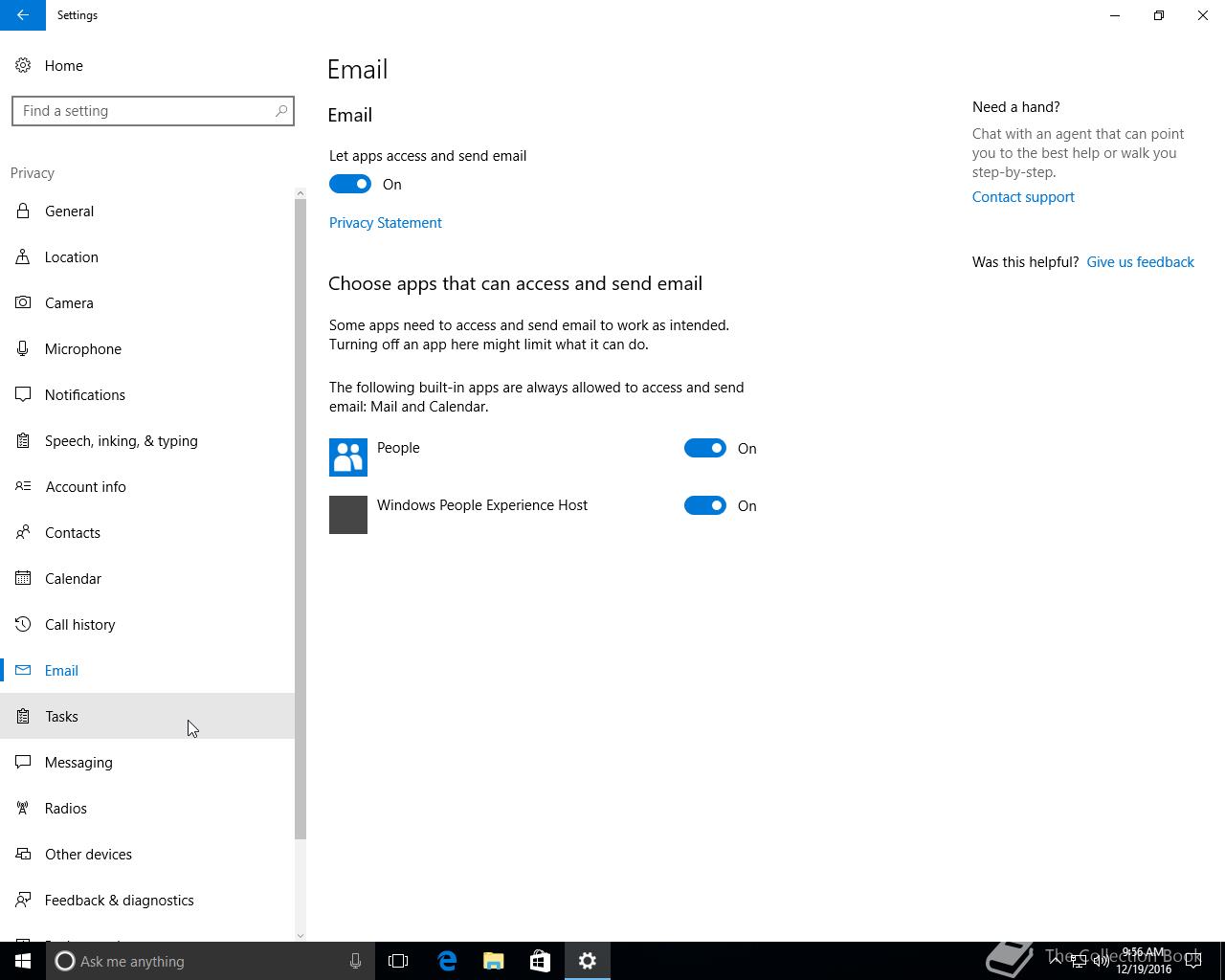Click the Notifications icon in sidebar
1225x980 pixels.
[23, 394]
